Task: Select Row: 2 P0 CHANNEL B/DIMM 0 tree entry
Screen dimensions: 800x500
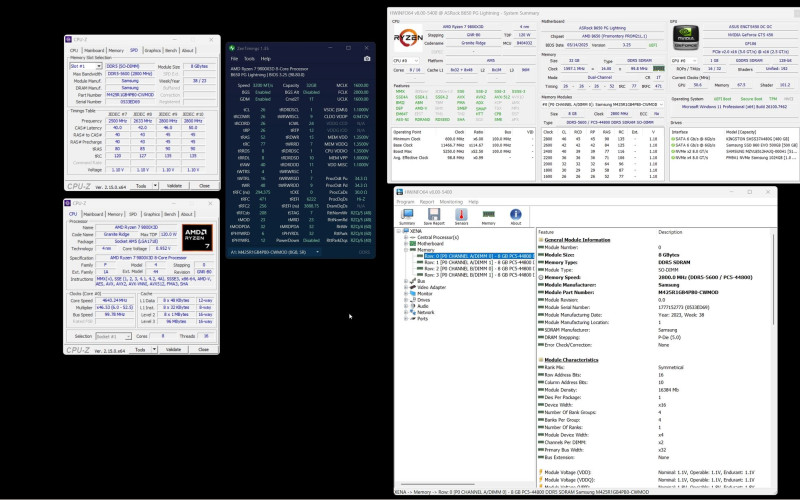Action: [479, 268]
